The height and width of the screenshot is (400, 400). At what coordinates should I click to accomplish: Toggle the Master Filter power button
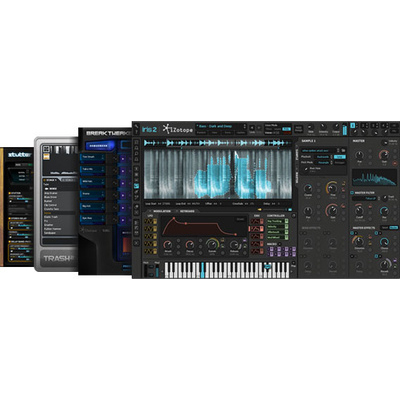pos(351,193)
